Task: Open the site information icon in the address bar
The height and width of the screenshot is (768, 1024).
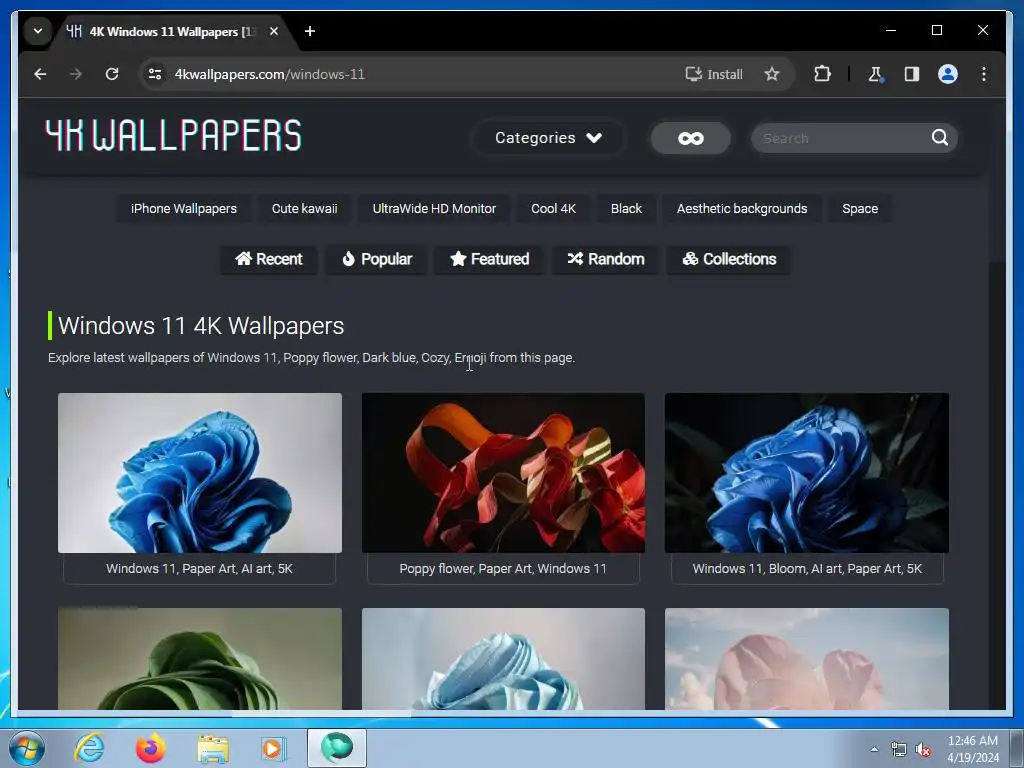Action: tap(155, 74)
